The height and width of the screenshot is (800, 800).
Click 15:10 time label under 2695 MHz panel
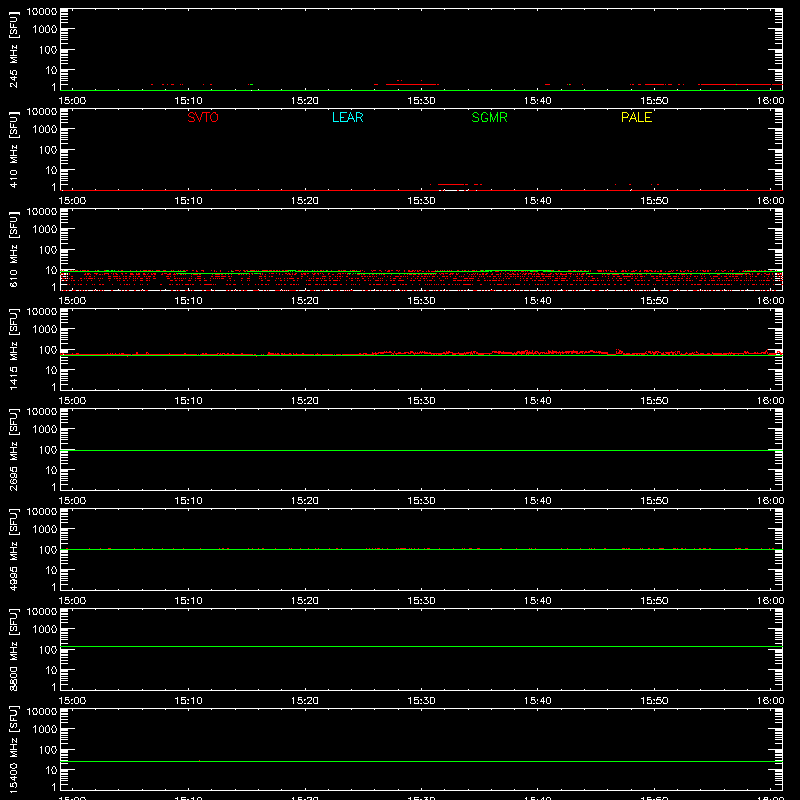pyautogui.click(x=189, y=501)
